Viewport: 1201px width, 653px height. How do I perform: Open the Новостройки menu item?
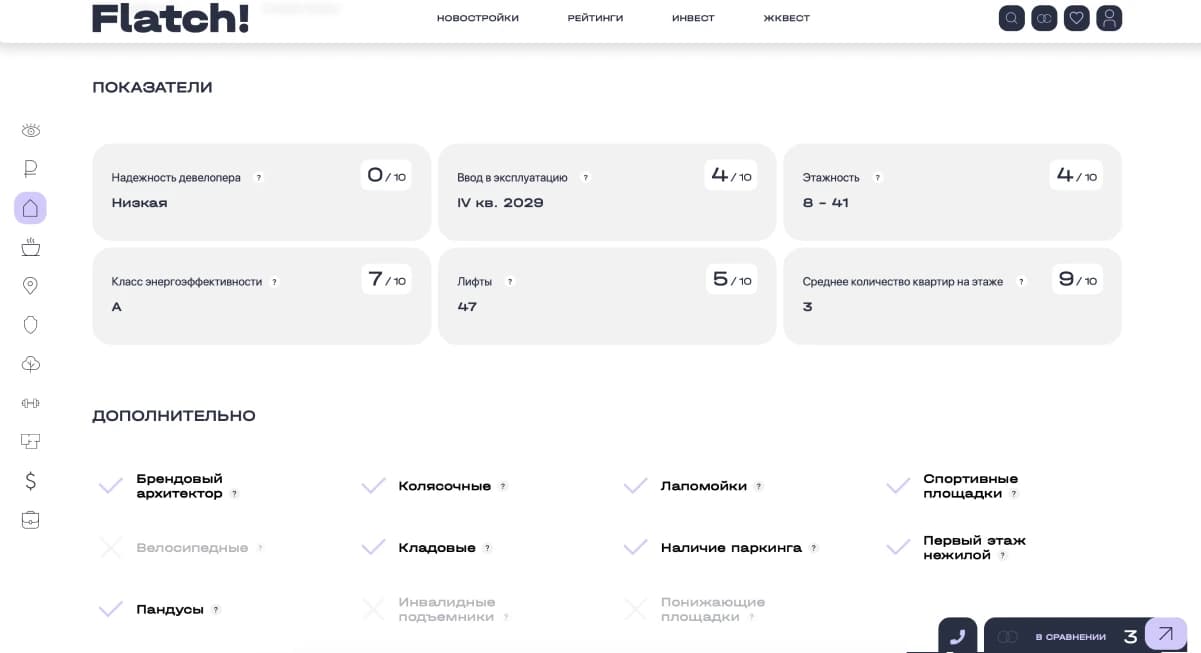coord(478,19)
